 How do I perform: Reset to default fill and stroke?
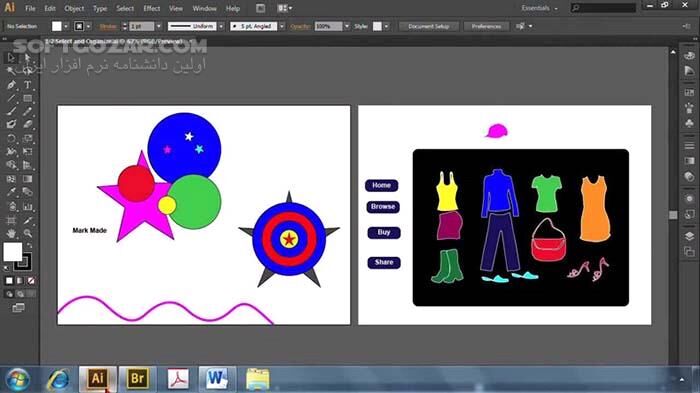[x=6, y=268]
